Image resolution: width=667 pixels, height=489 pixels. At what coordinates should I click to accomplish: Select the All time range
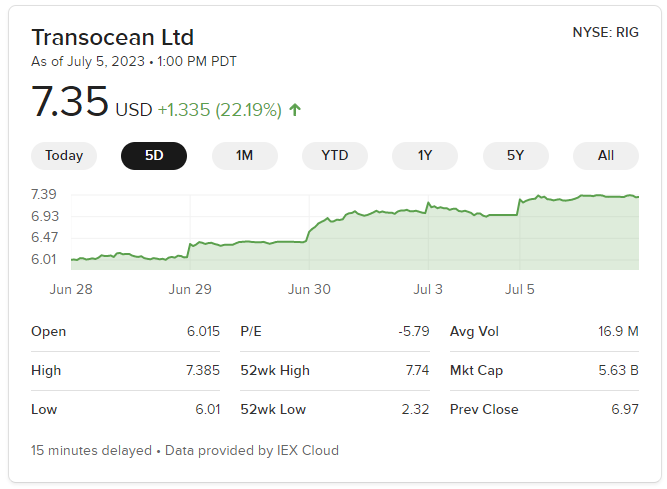click(x=606, y=156)
